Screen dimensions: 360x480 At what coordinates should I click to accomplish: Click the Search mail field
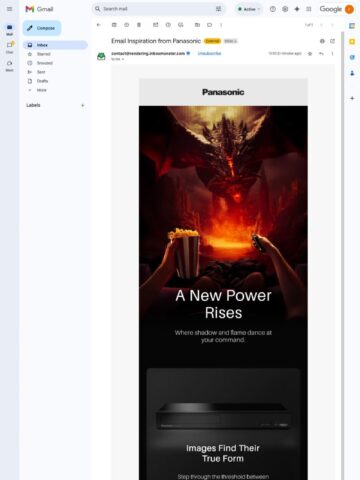tap(157, 9)
